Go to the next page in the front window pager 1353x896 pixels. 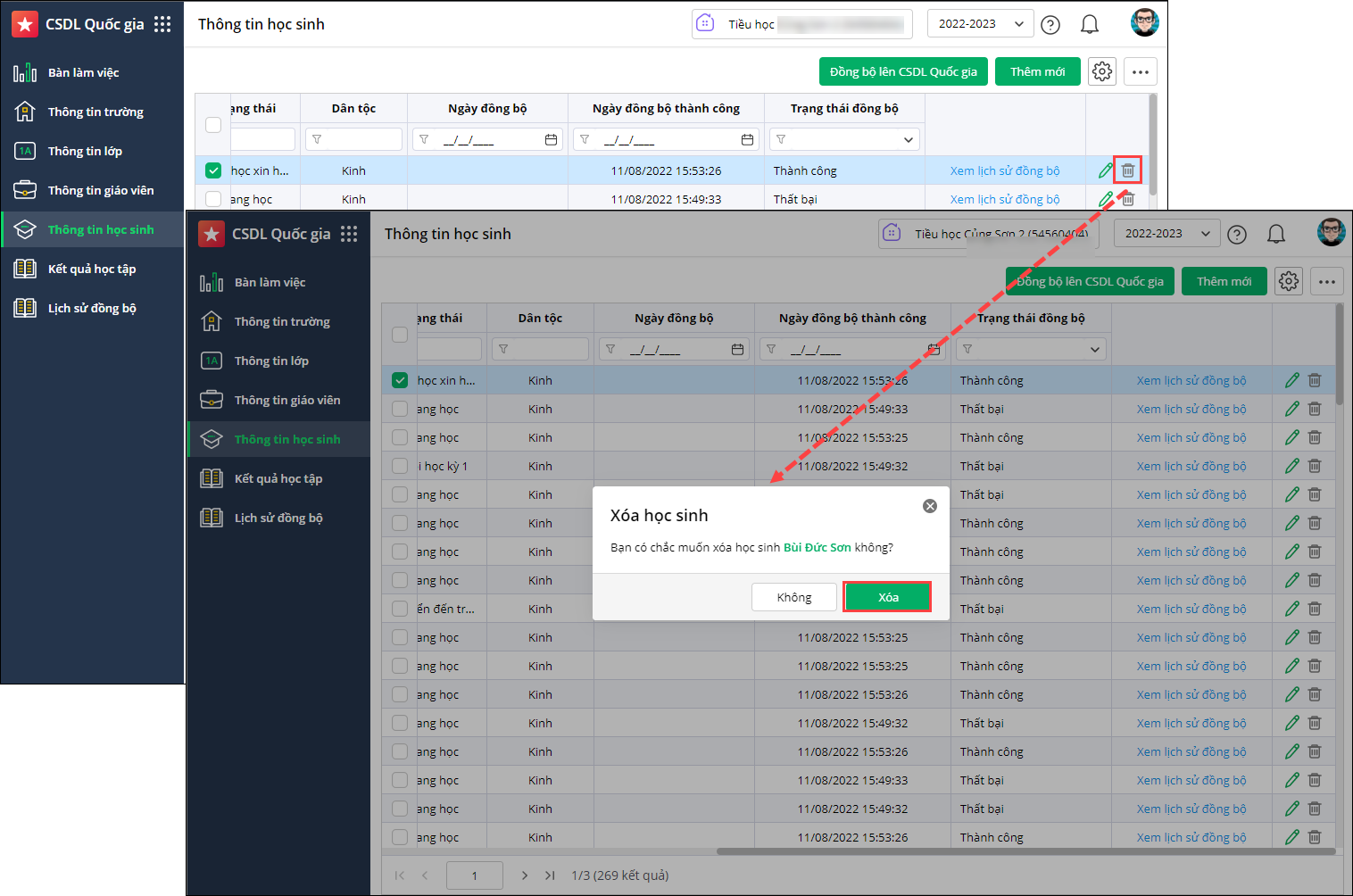(x=525, y=875)
